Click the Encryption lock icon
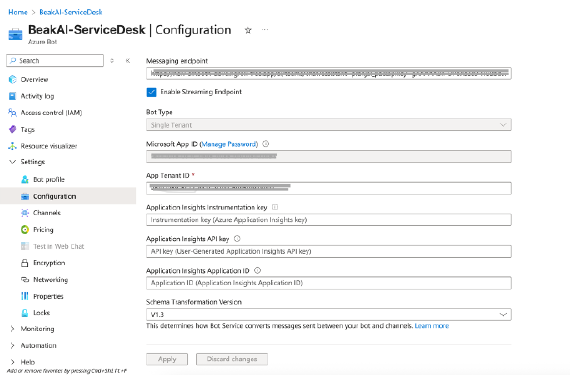This screenshot has height=377, width=570. pos(25,263)
